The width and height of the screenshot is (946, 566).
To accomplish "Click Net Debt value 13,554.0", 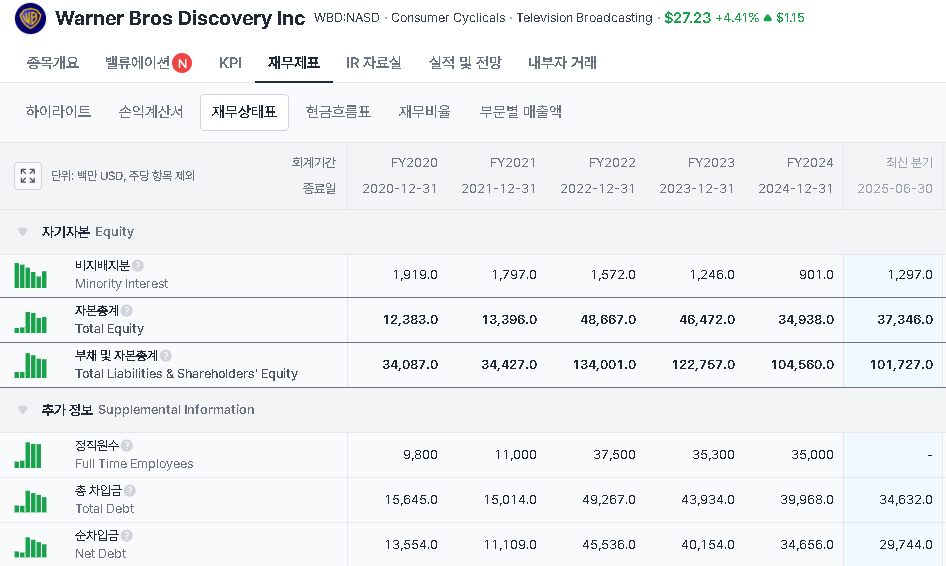I will 411,545.
